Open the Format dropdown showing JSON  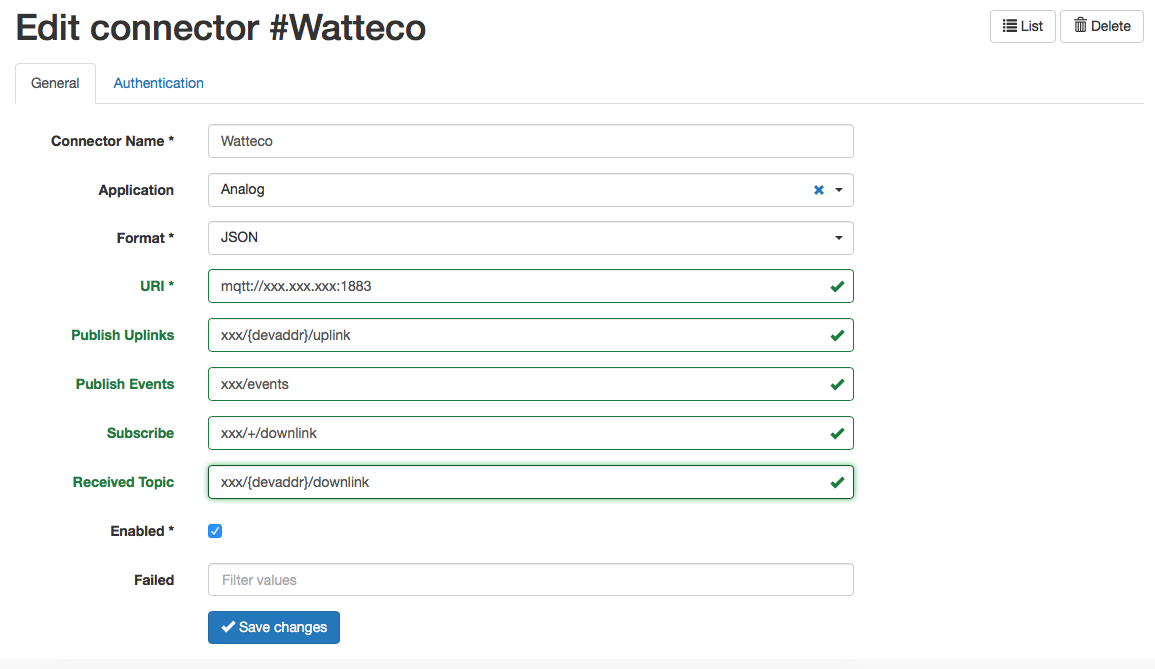pos(530,238)
